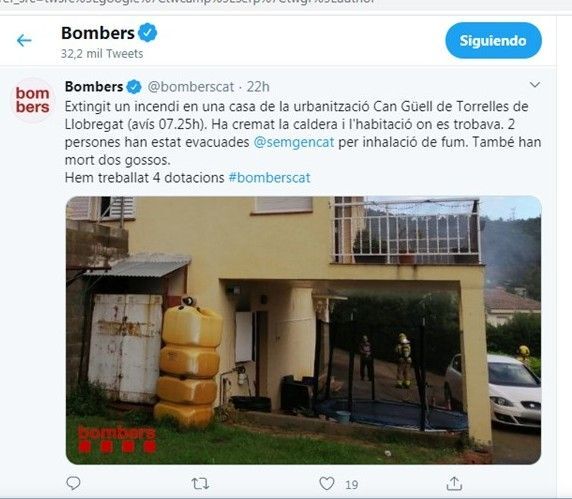Open the house fire photo
Image resolution: width=572 pixels, height=499 pixels.
[x=304, y=330]
